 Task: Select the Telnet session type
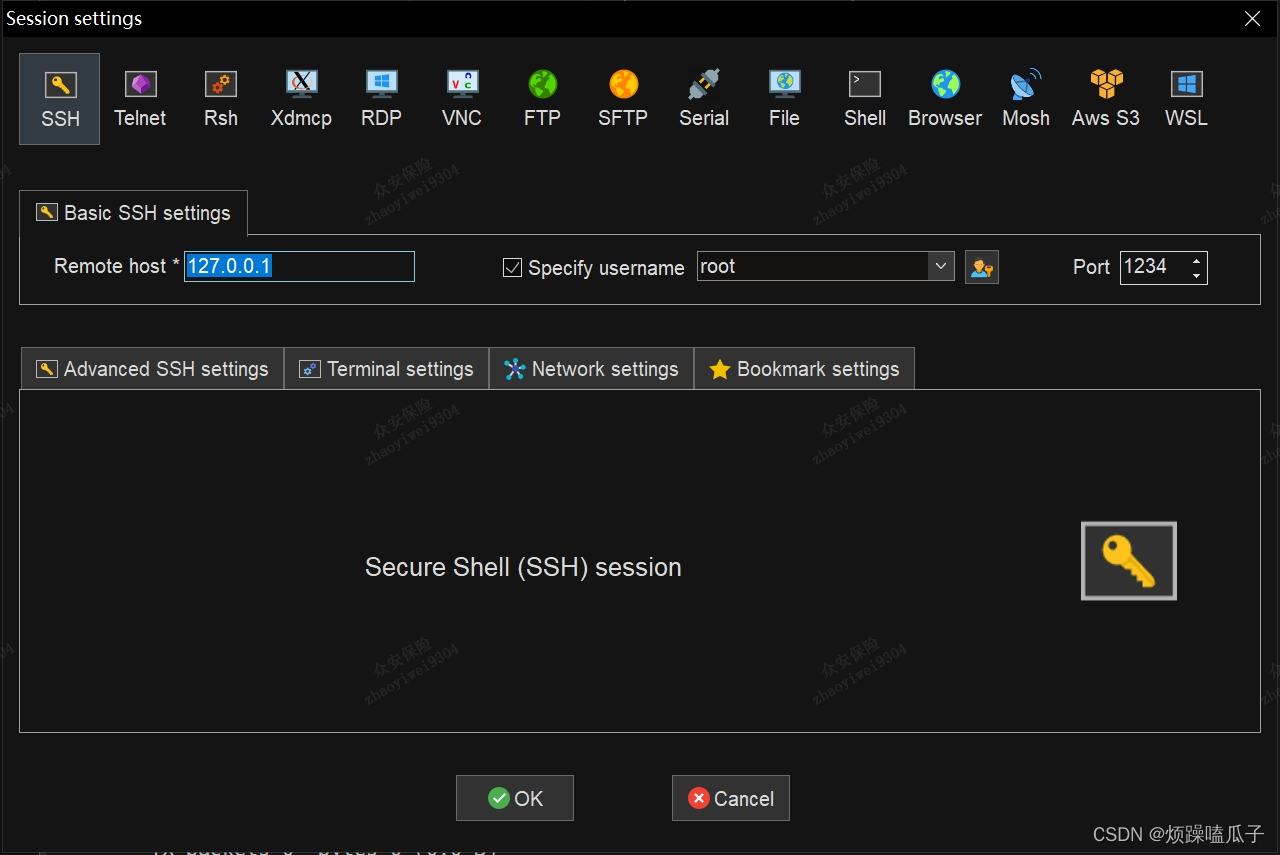[140, 98]
